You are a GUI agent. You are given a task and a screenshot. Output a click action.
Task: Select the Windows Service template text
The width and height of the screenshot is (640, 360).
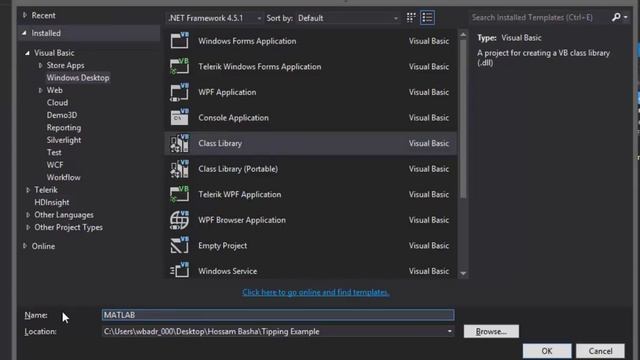(227, 271)
